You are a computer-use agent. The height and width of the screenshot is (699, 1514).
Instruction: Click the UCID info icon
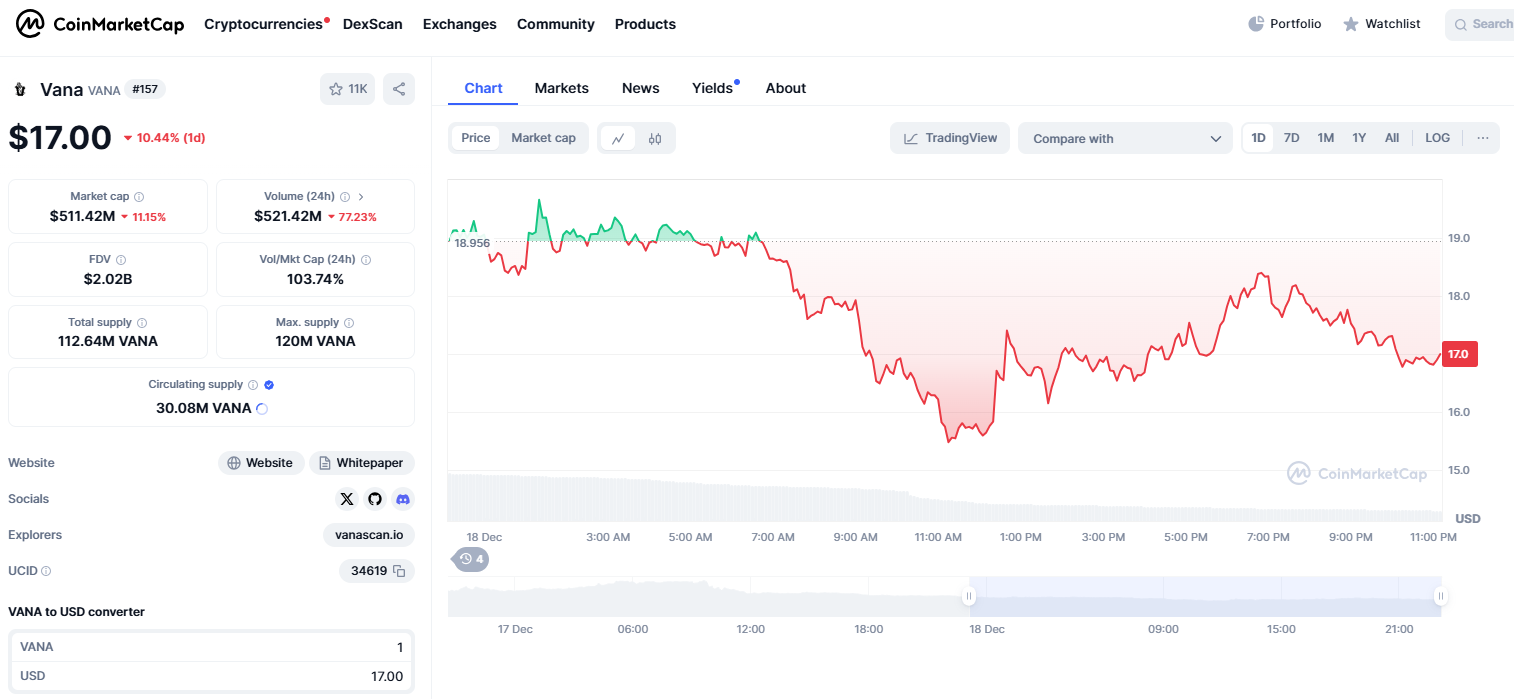[x=46, y=571]
